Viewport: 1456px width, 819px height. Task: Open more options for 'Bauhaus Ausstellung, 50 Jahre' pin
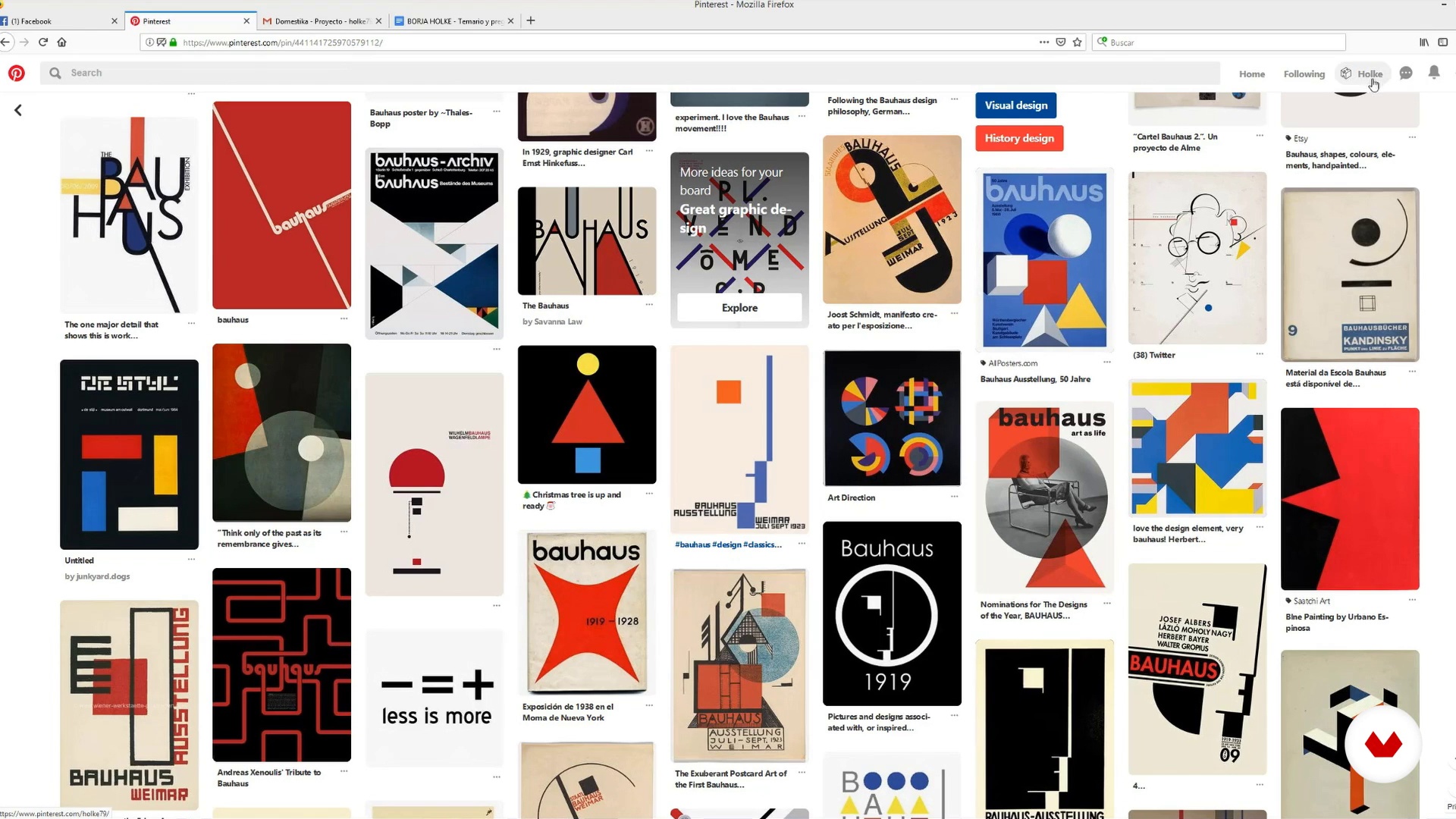(x=1107, y=362)
